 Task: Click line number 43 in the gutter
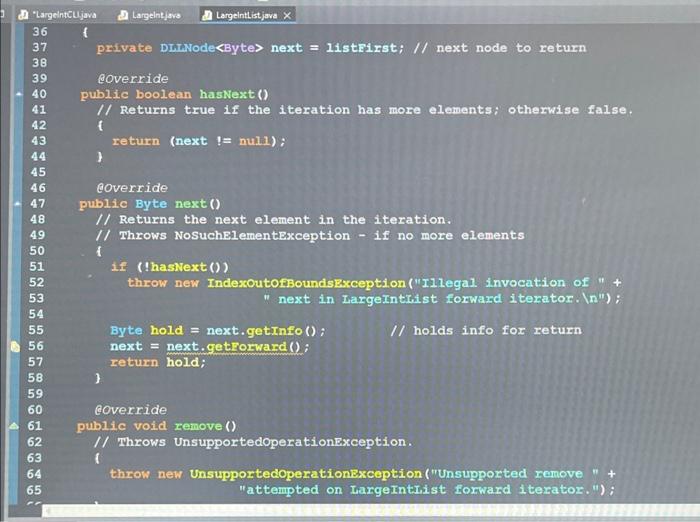point(38,141)
